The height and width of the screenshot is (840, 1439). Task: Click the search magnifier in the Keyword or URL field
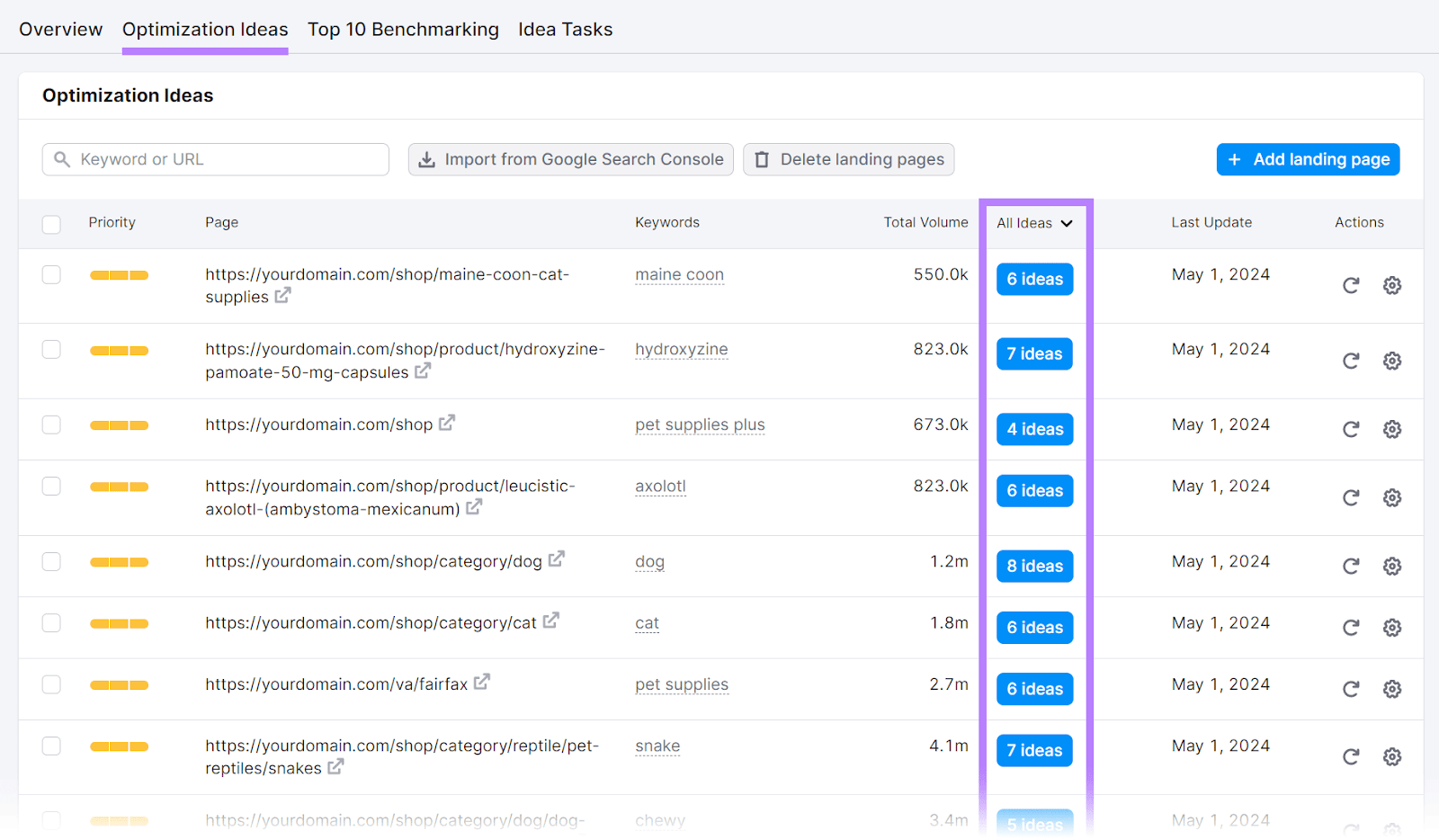[62, 159]
